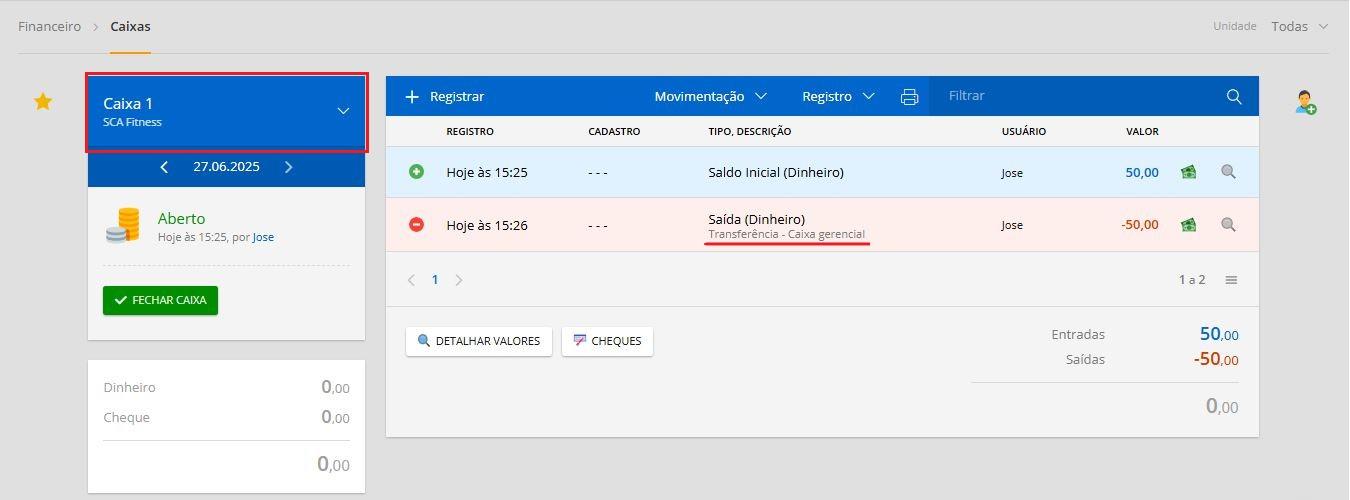This screenshot has width=1350, height=500.
Task: Click the VALOR column header
Action: [x=1142, y=132]
